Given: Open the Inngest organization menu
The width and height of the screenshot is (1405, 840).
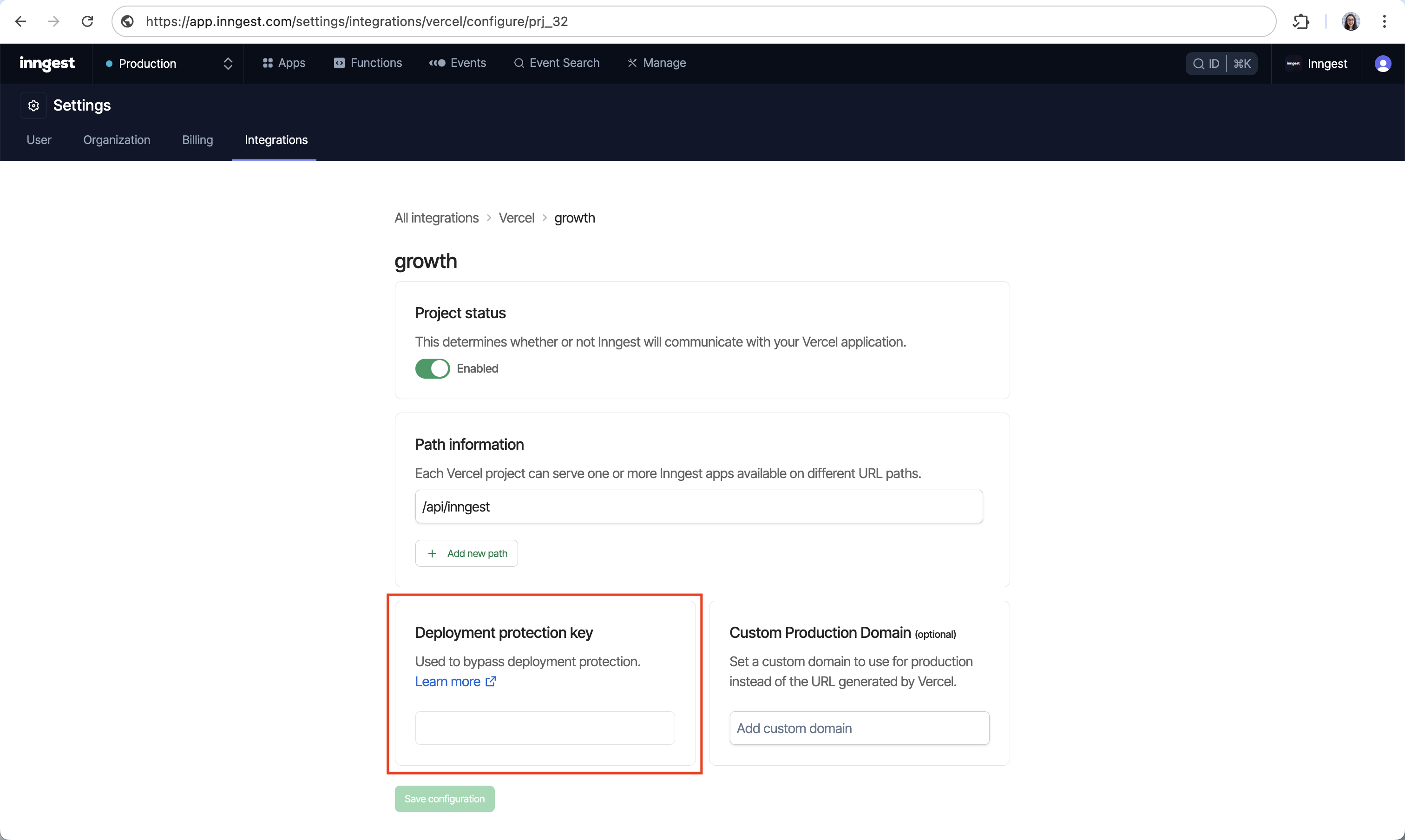Looking at the screenshot, I should tap(1317, 63).
